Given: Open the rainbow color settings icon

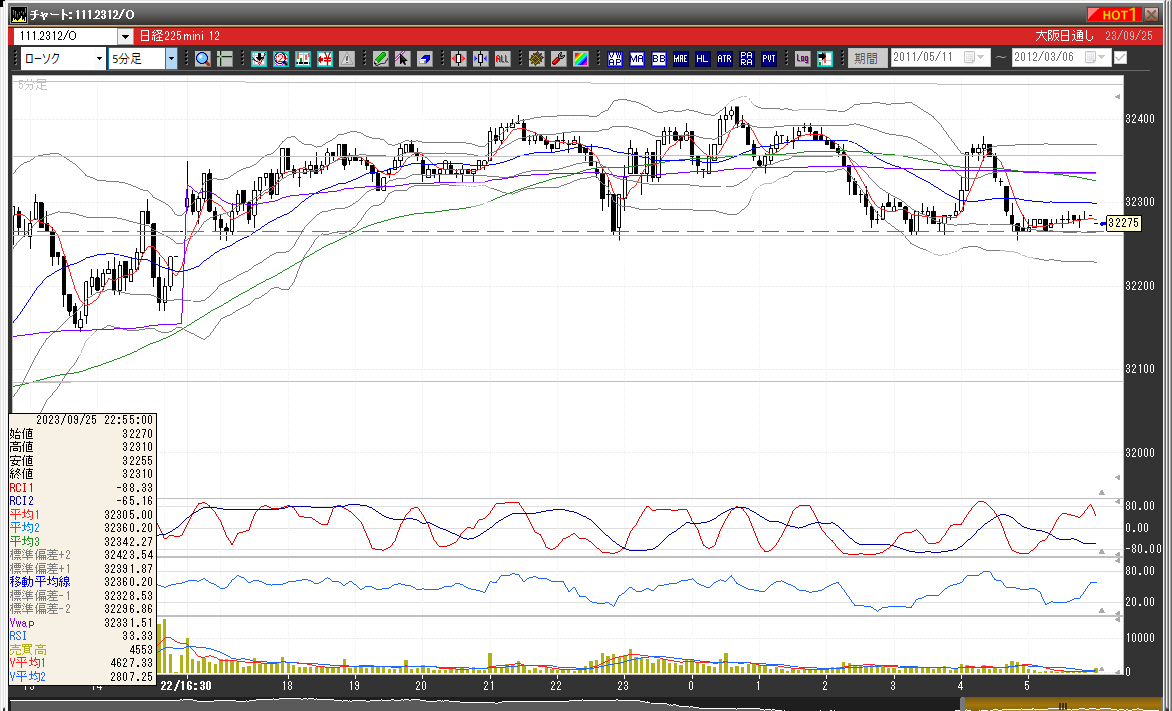Looking at the screenshot, I should click(580, 58).
